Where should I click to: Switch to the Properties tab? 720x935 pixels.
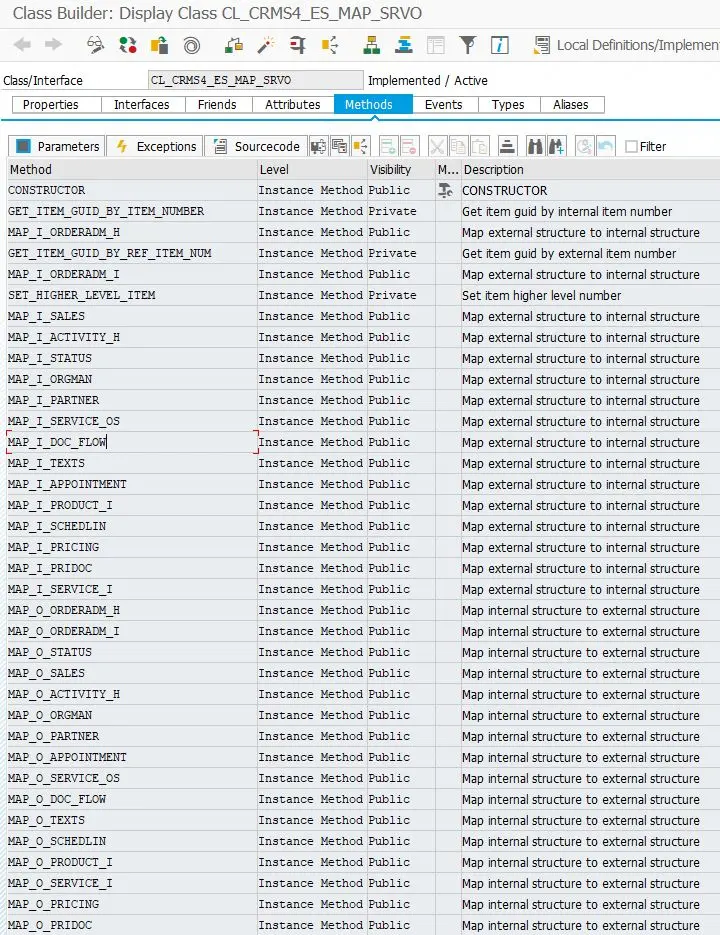pyautogui.click(x=57, y=104)
